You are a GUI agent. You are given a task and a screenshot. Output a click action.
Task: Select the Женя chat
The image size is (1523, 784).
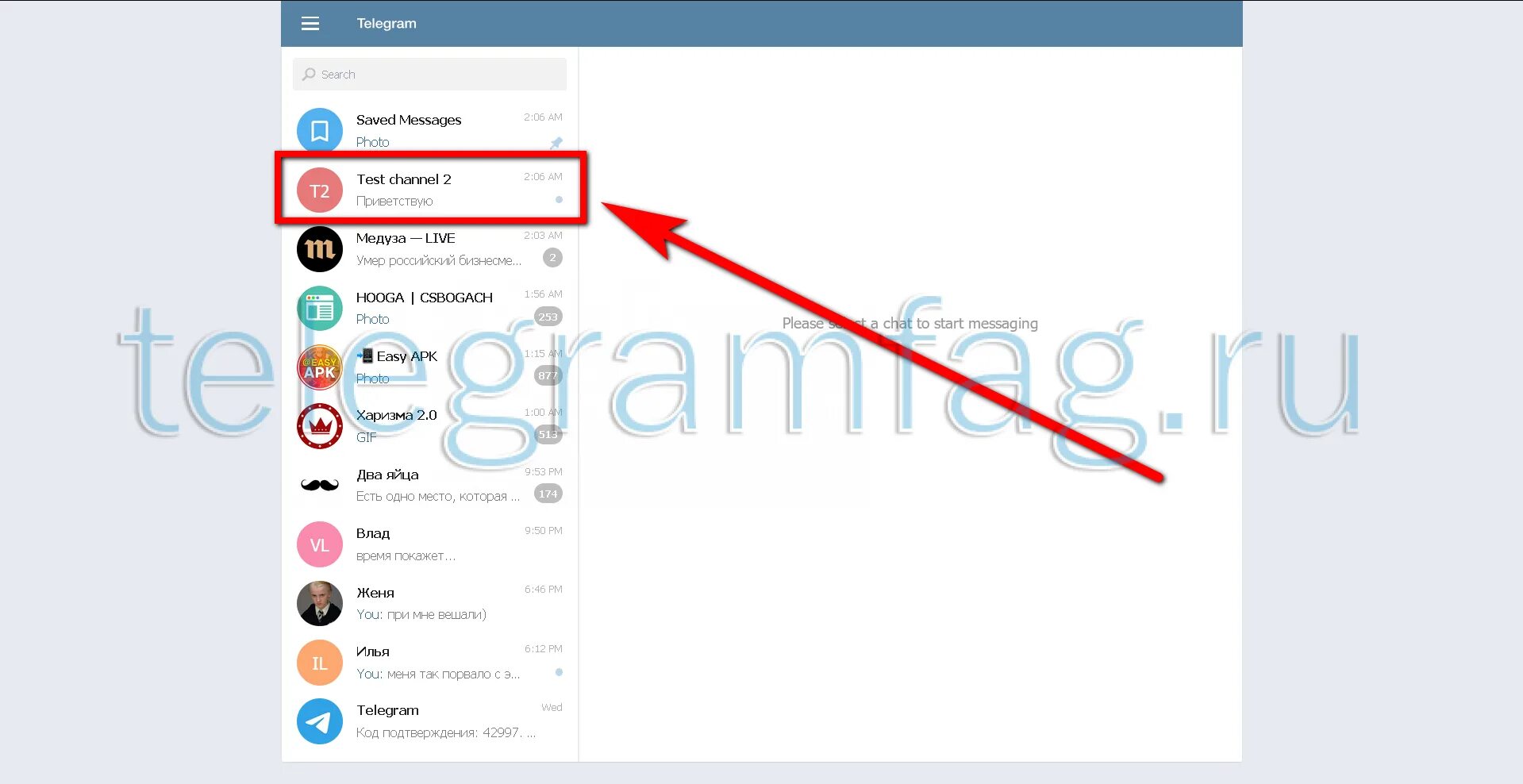tap(429, 602)
